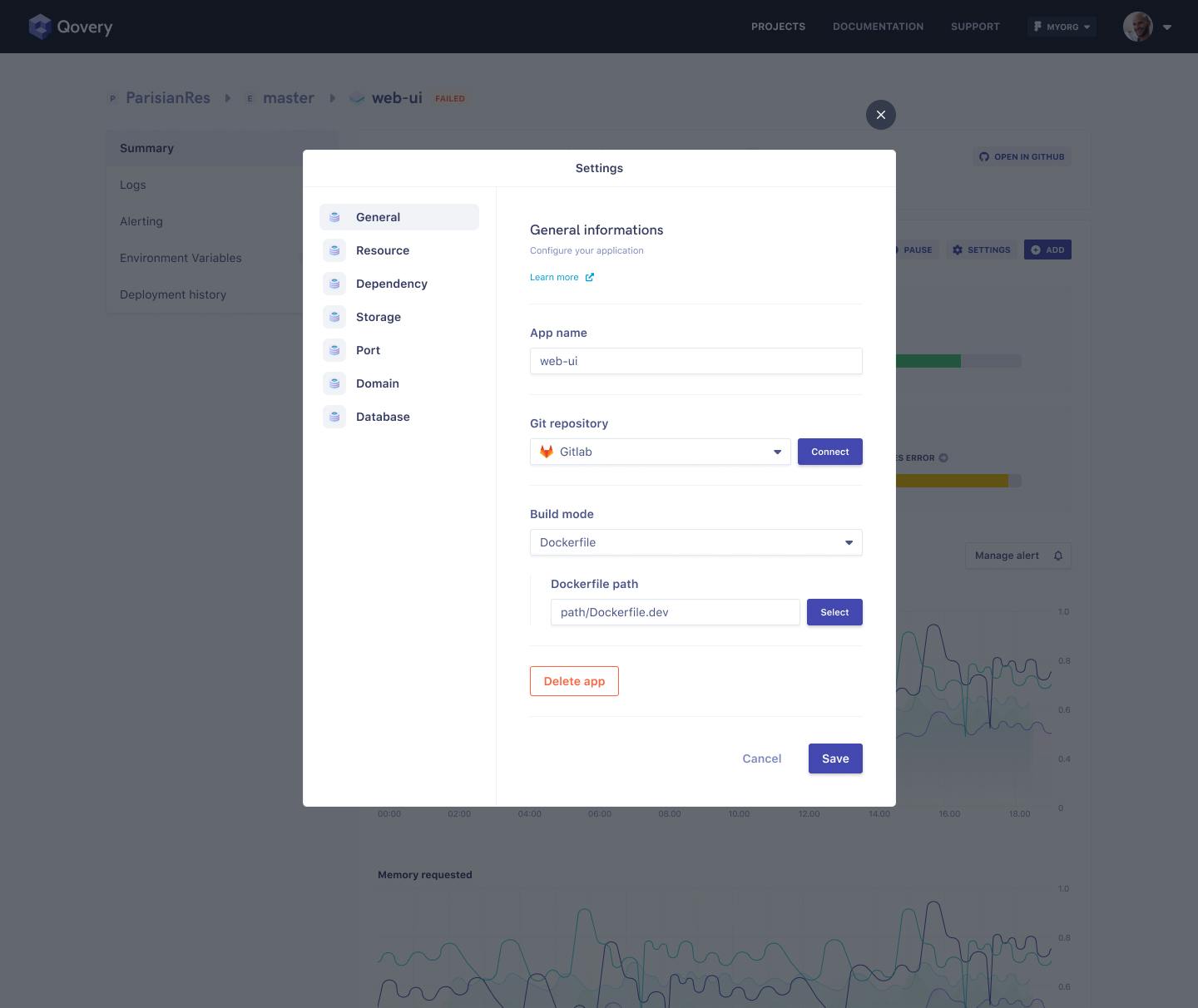Click breadcrumb arrow after master

tap(333, 98)
